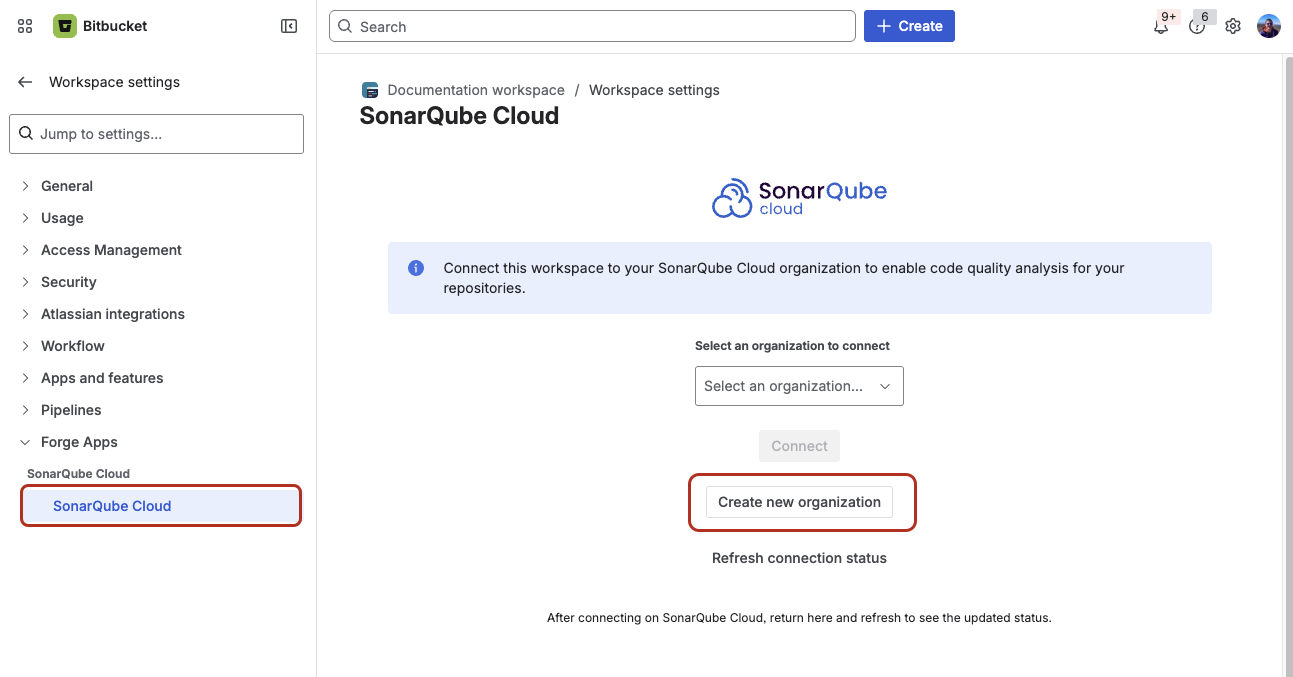1293x677 pixels.
Task: Click the Documentation workspace icon in breadcrumb
Action: pos(370,90)
